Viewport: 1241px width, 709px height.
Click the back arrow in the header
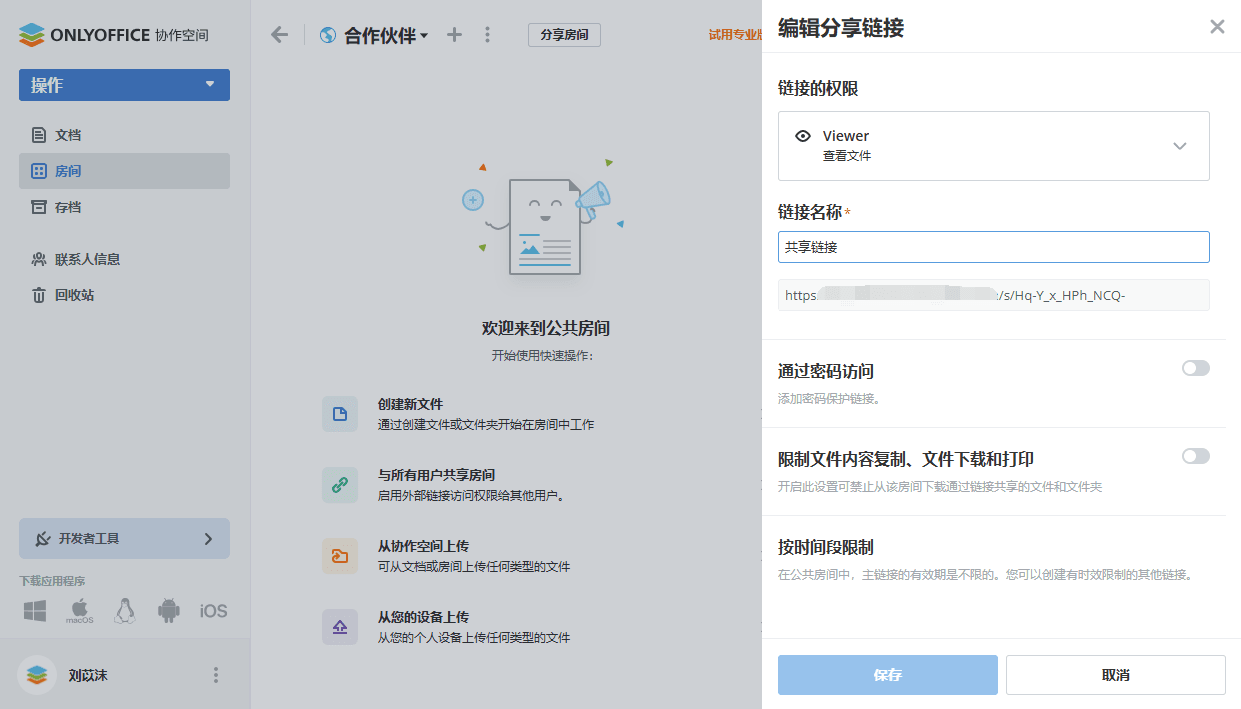[279, 35]
